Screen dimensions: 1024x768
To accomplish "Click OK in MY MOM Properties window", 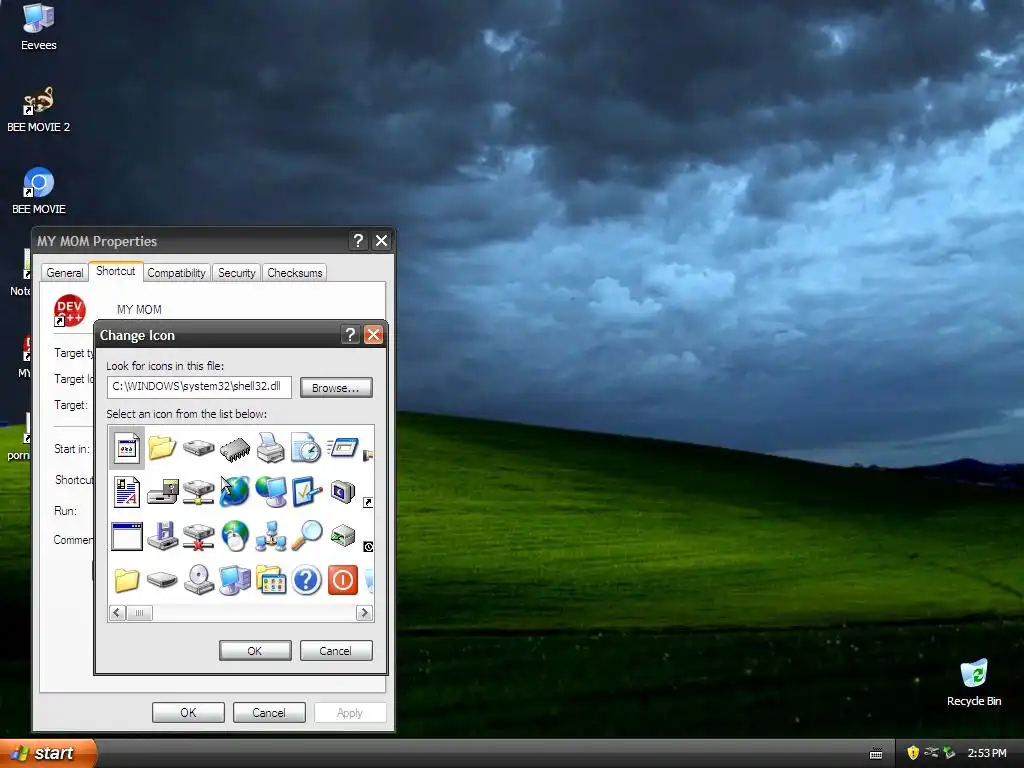I will tap(188, 712).
